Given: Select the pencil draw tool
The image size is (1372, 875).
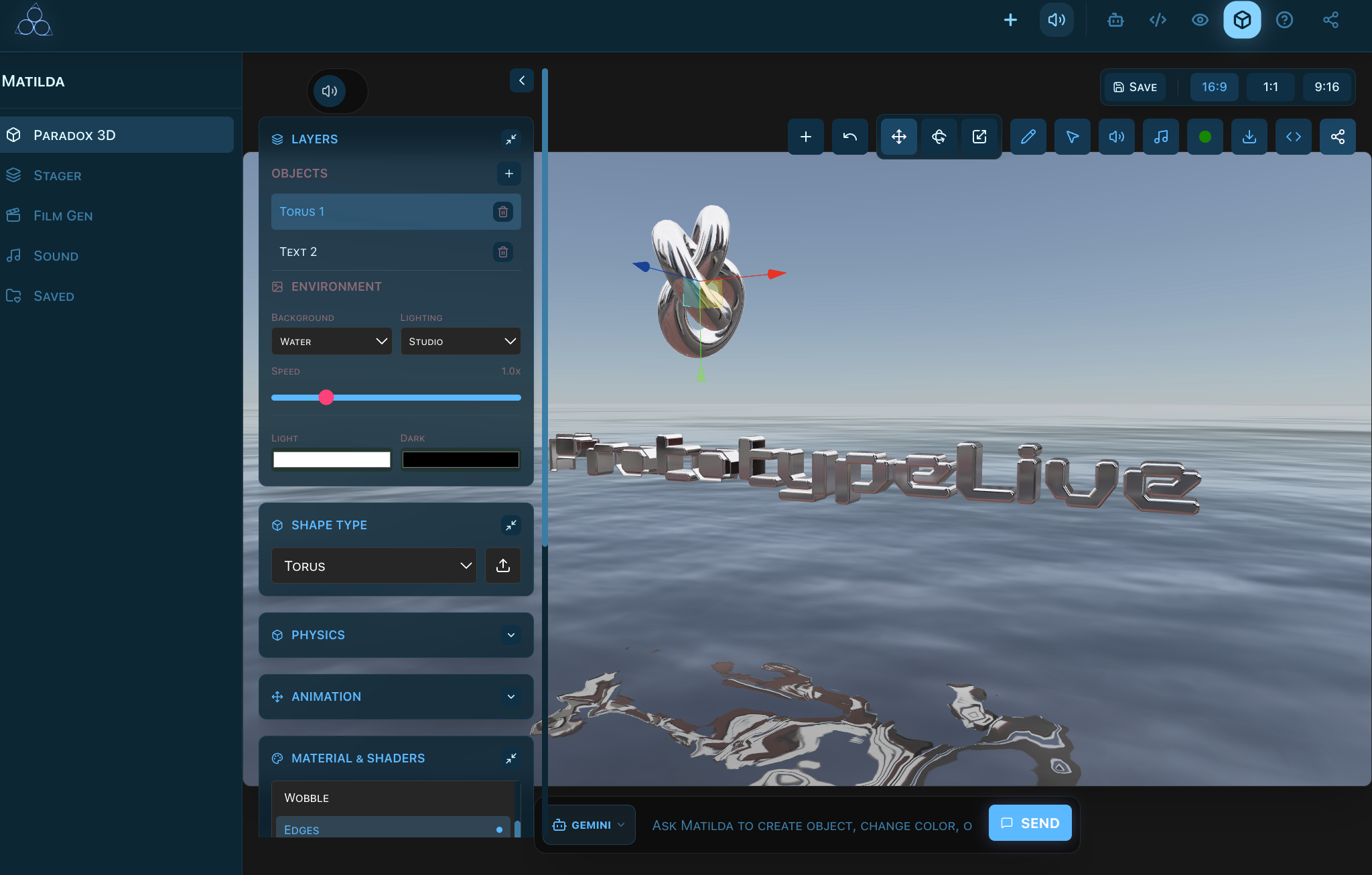Looking at the screenshot, I should click(x=1028, y=137).
